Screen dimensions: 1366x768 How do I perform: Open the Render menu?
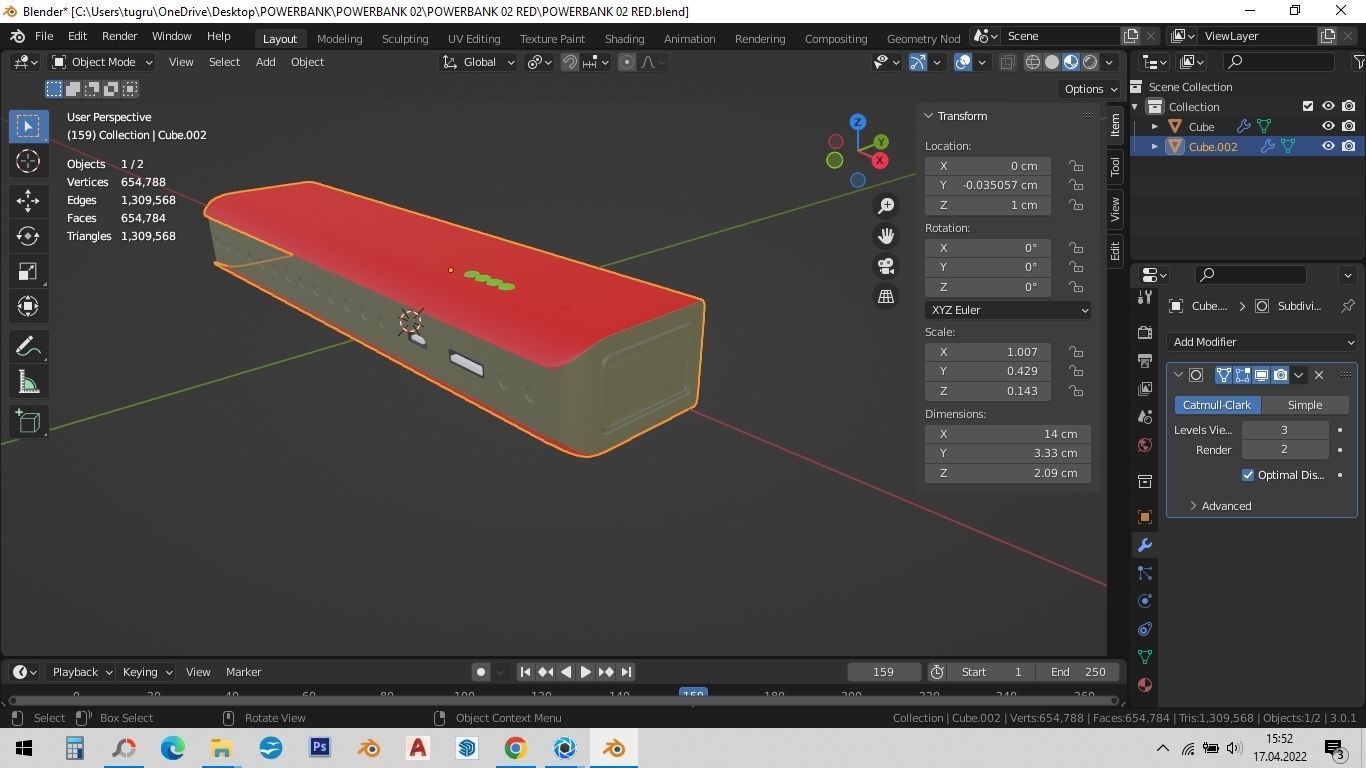tap(119, 36)
